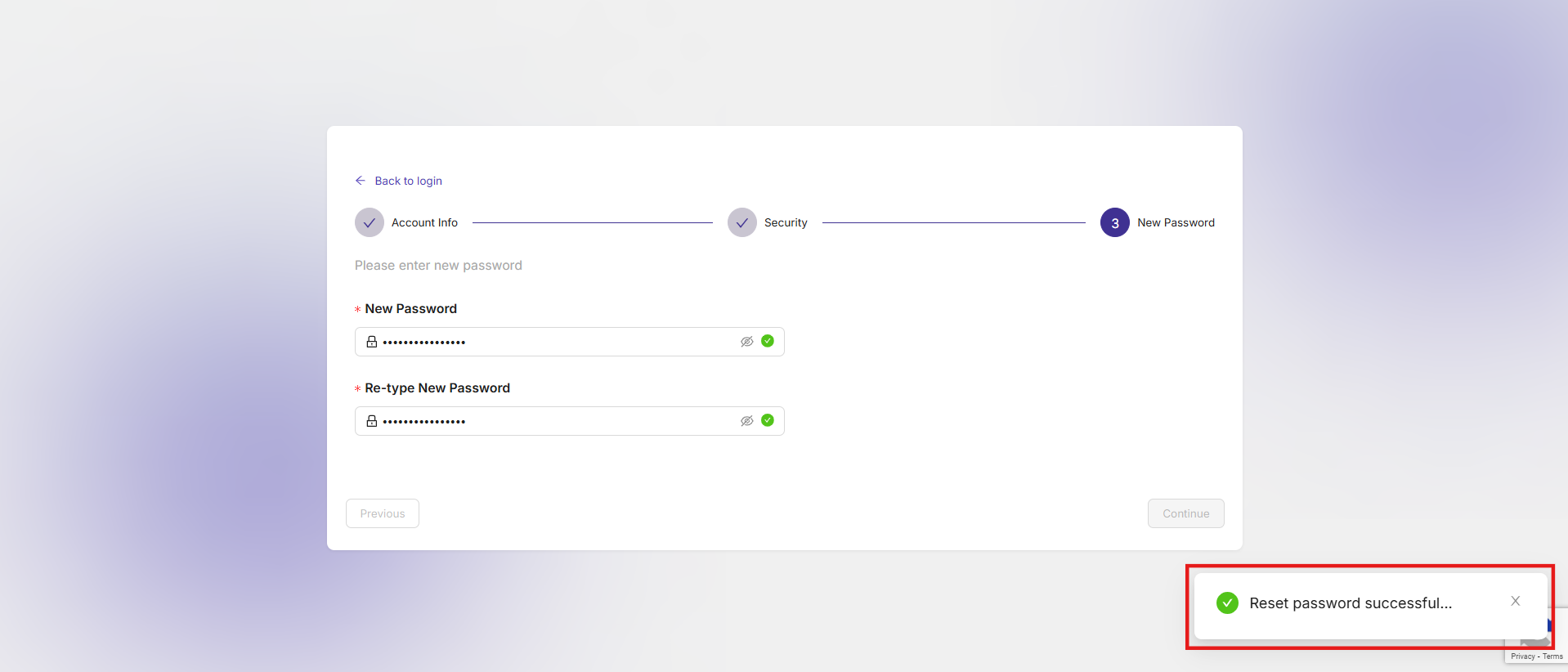
Task: Click the green success icon in notification
Action: pos(1227,603)
